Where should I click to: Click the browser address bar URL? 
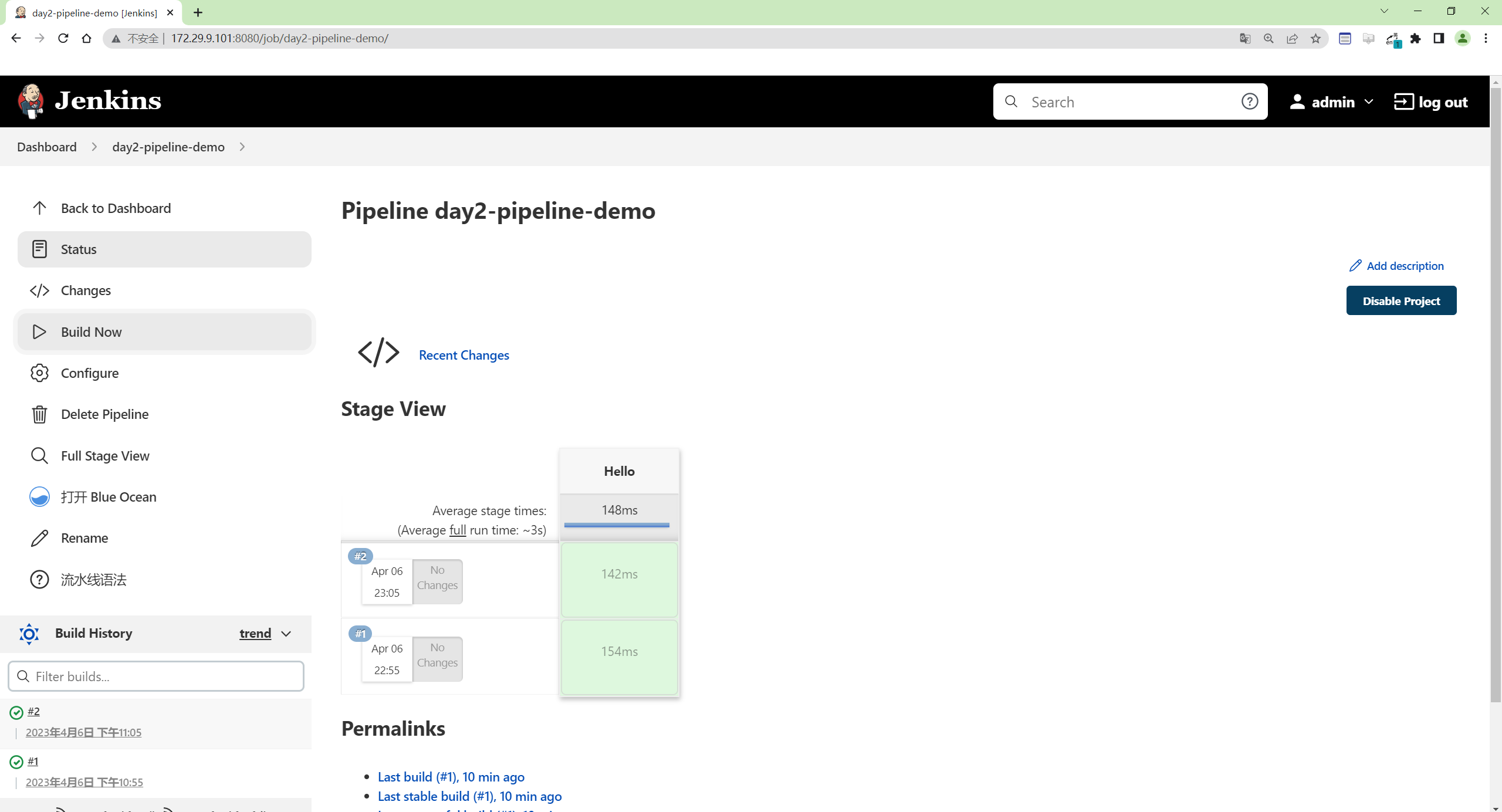point(279,38)
